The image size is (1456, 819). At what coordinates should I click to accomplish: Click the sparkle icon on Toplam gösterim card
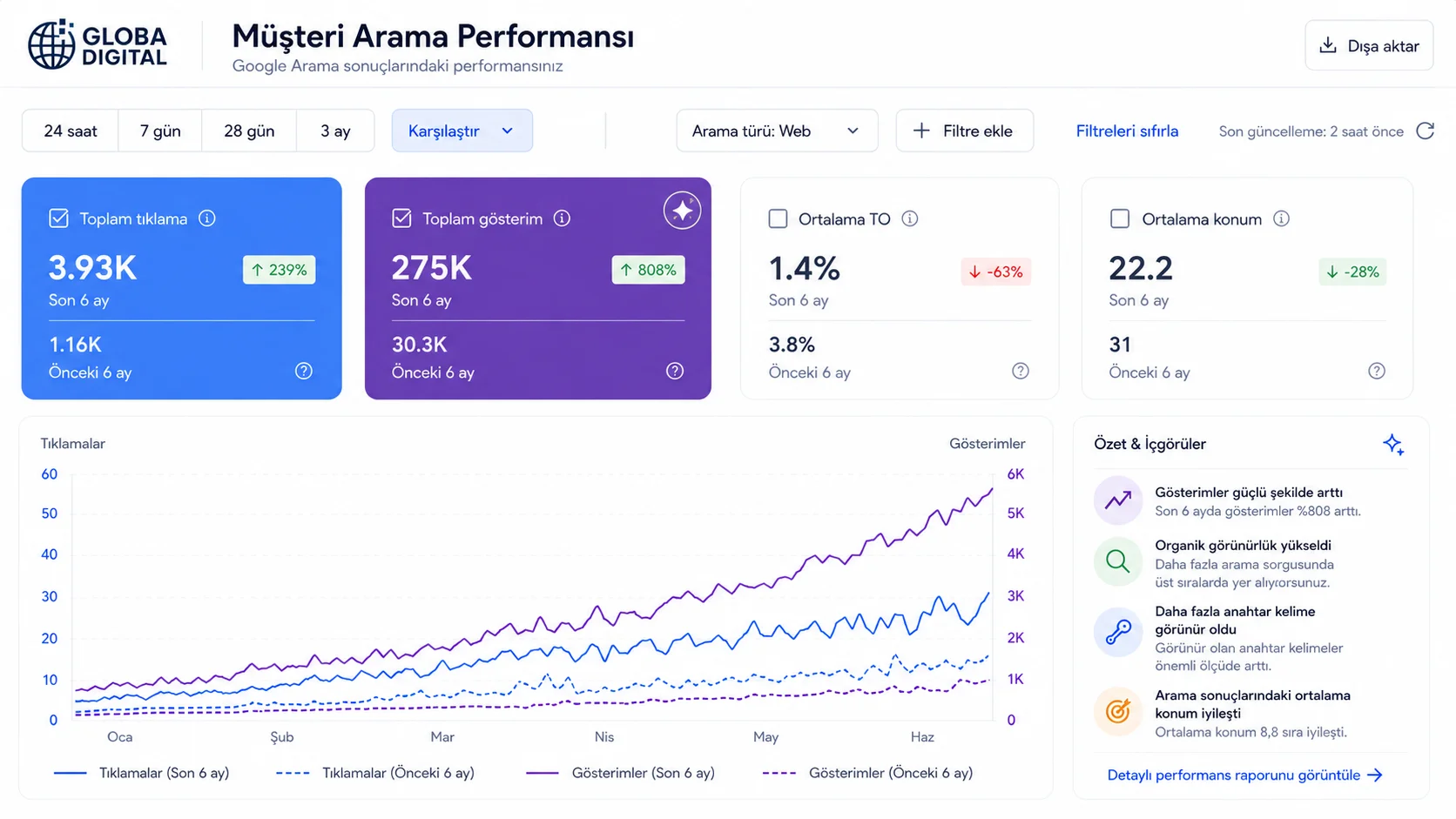(x=682, y=211)
